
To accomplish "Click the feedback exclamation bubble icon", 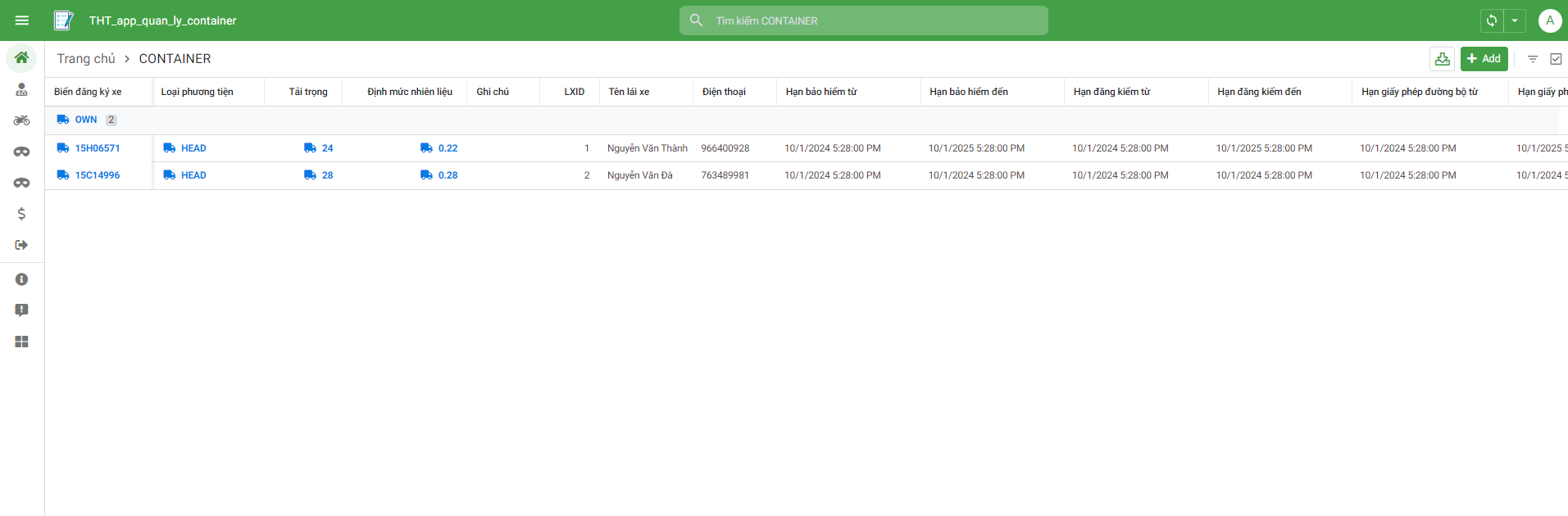I will 22,310.
